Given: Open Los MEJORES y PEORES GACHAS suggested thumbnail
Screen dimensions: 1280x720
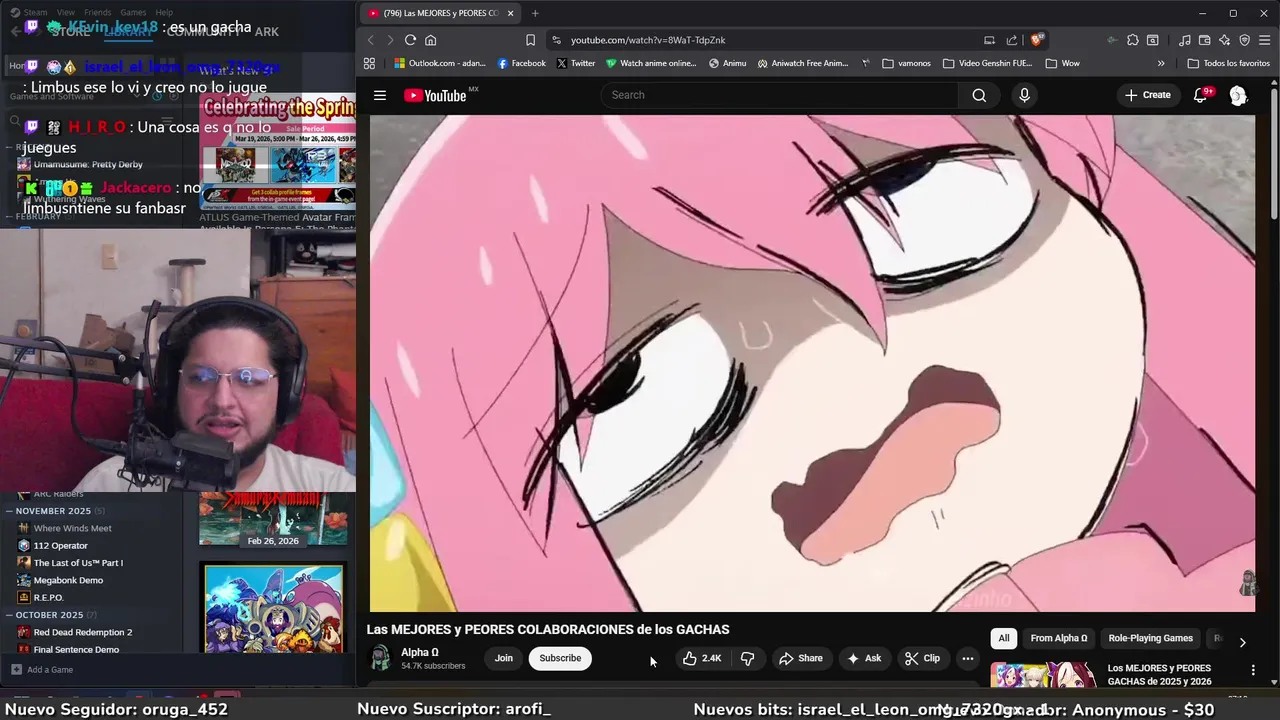Looking at the screenshot, I should [1043, 676].
